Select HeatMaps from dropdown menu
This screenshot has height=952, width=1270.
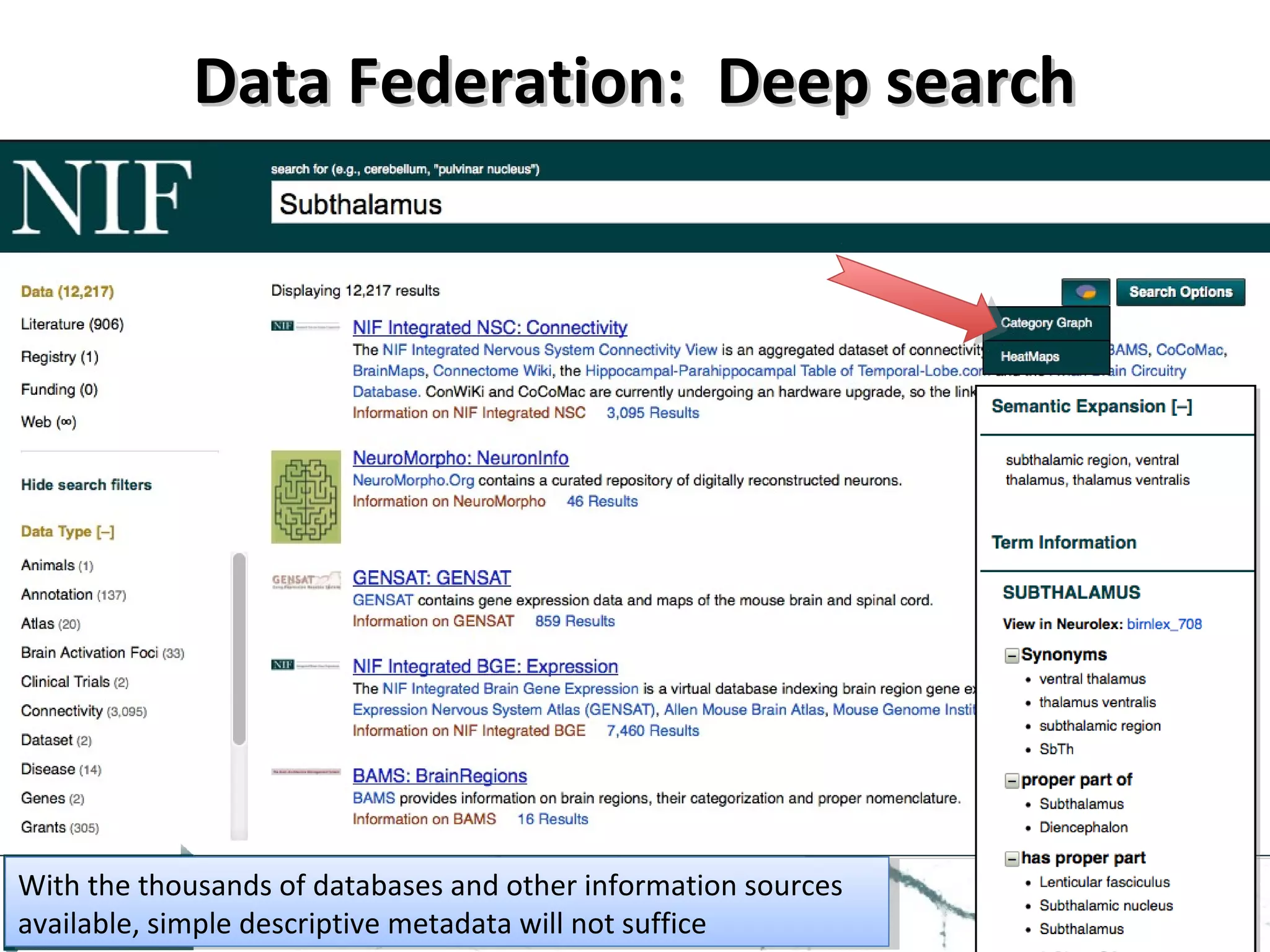[x=1046, y=357]
